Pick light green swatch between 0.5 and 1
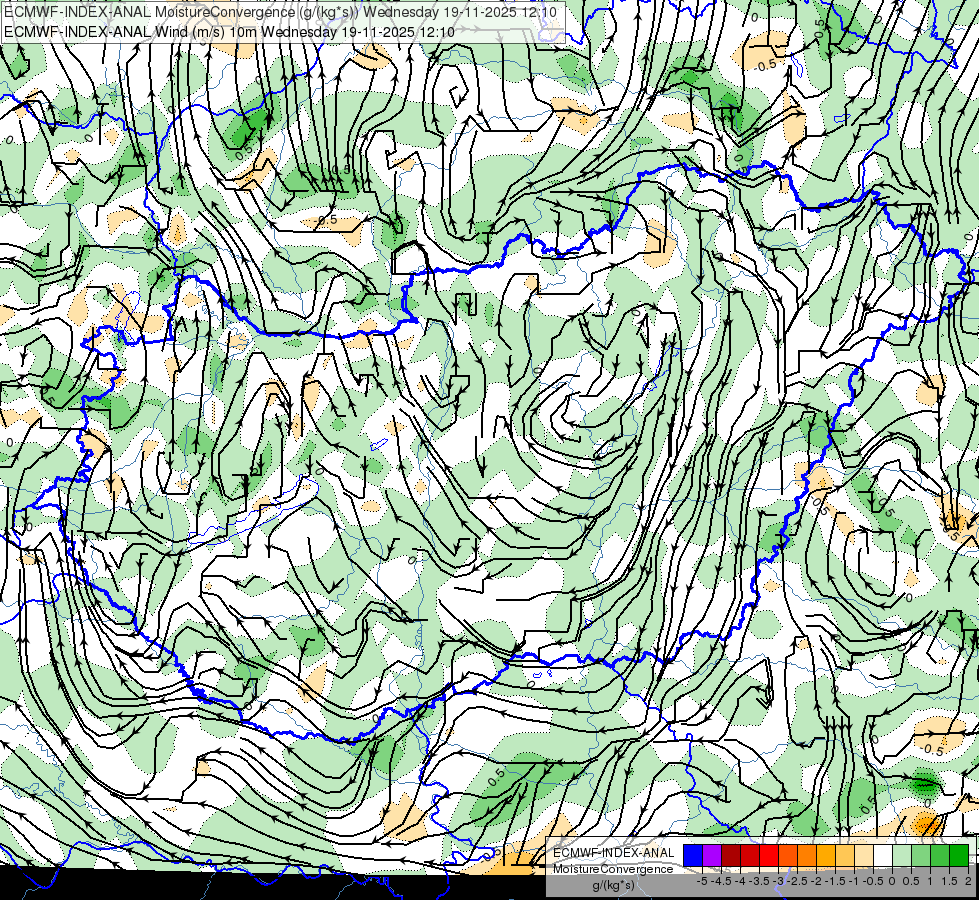The width and height of the screenshot is (979, 900). coord(921,855)
